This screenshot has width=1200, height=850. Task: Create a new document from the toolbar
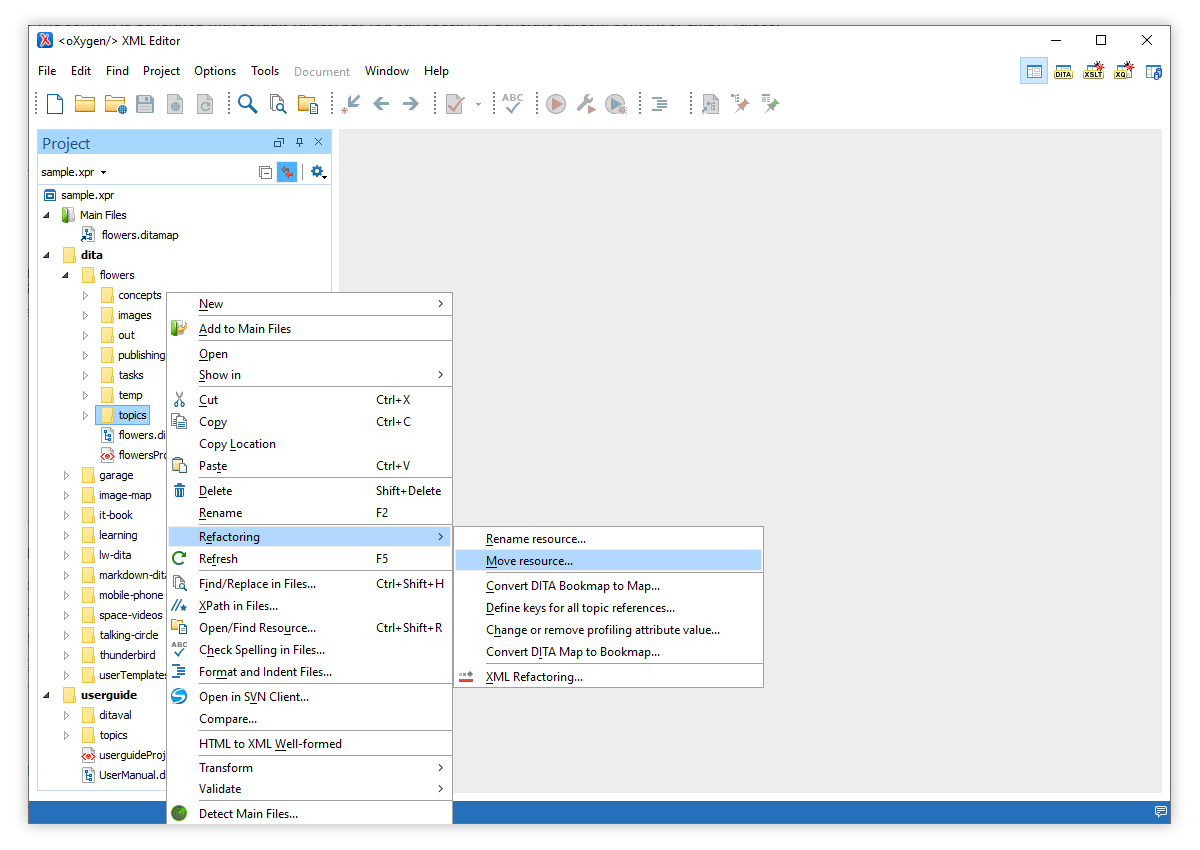point(55,104)
